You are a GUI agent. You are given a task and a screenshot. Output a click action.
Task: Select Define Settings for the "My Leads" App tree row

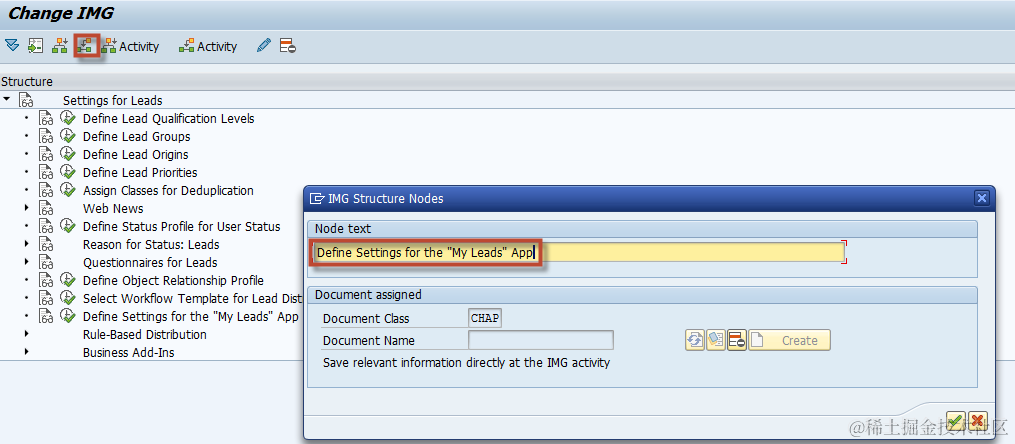pyautogui.click(x=191, y=316)
